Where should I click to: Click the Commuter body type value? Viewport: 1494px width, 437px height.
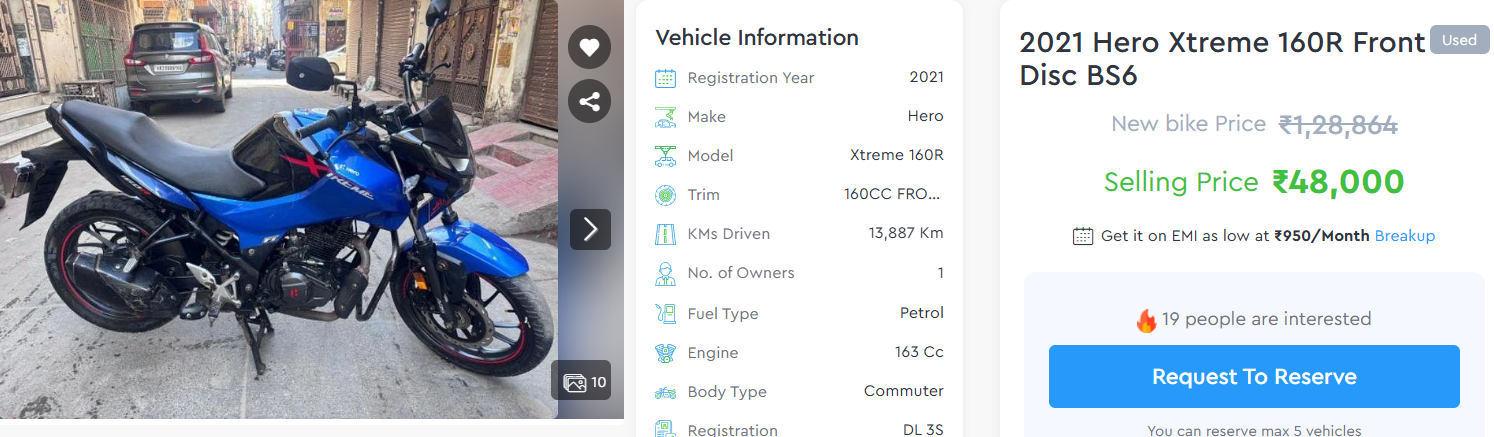coord(904,391)
